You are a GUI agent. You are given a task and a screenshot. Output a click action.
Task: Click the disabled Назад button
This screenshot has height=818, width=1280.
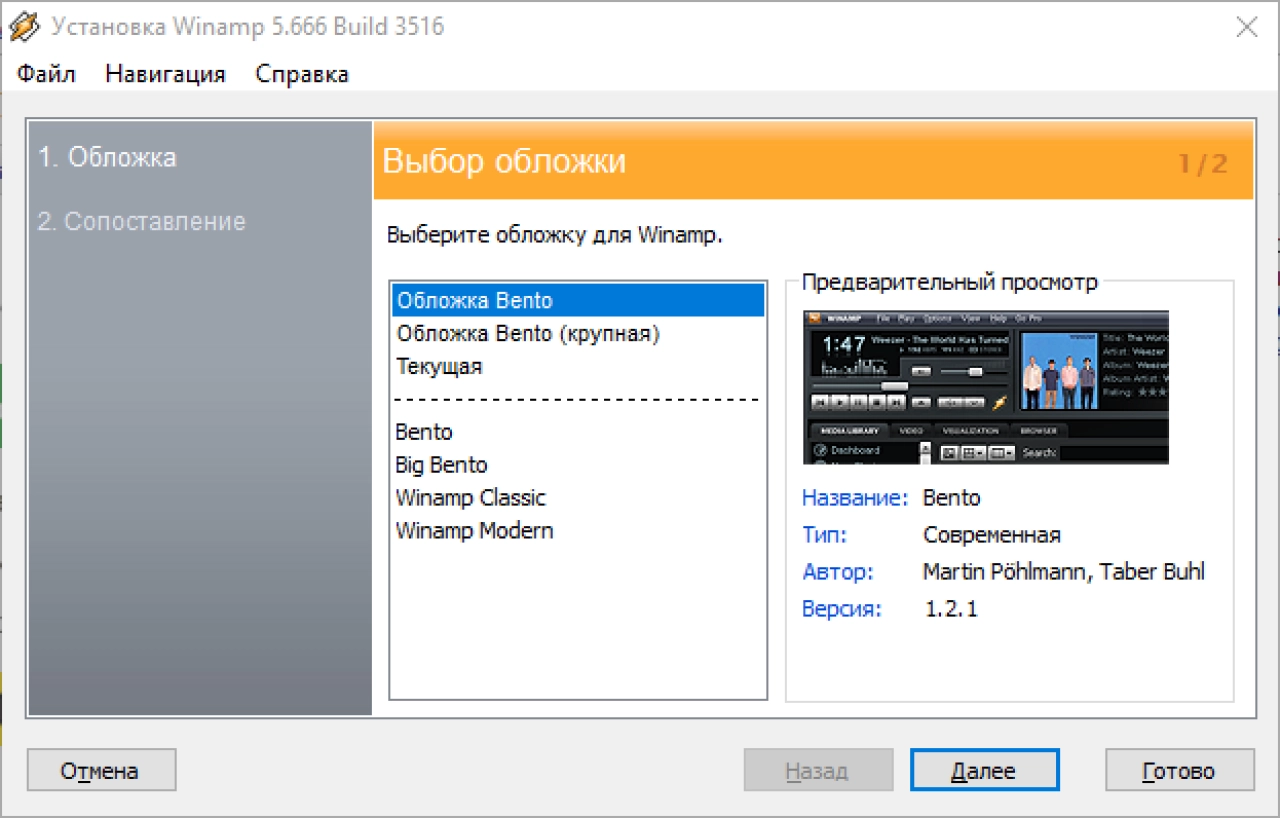[818, 771]
